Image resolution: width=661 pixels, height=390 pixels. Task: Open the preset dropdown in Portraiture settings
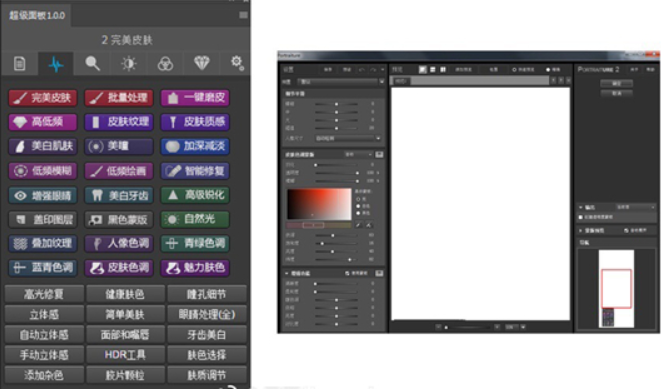341,81
